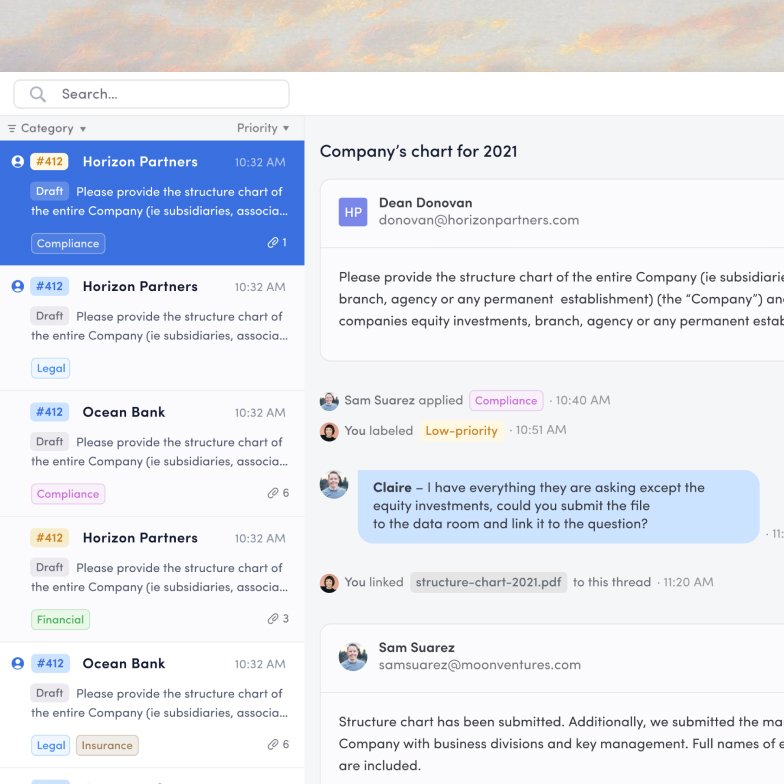784x784 pixels.
Task: Click the avatar beside the Claire chat bubble
Action: pyautogui.click(x=334, y=485)
